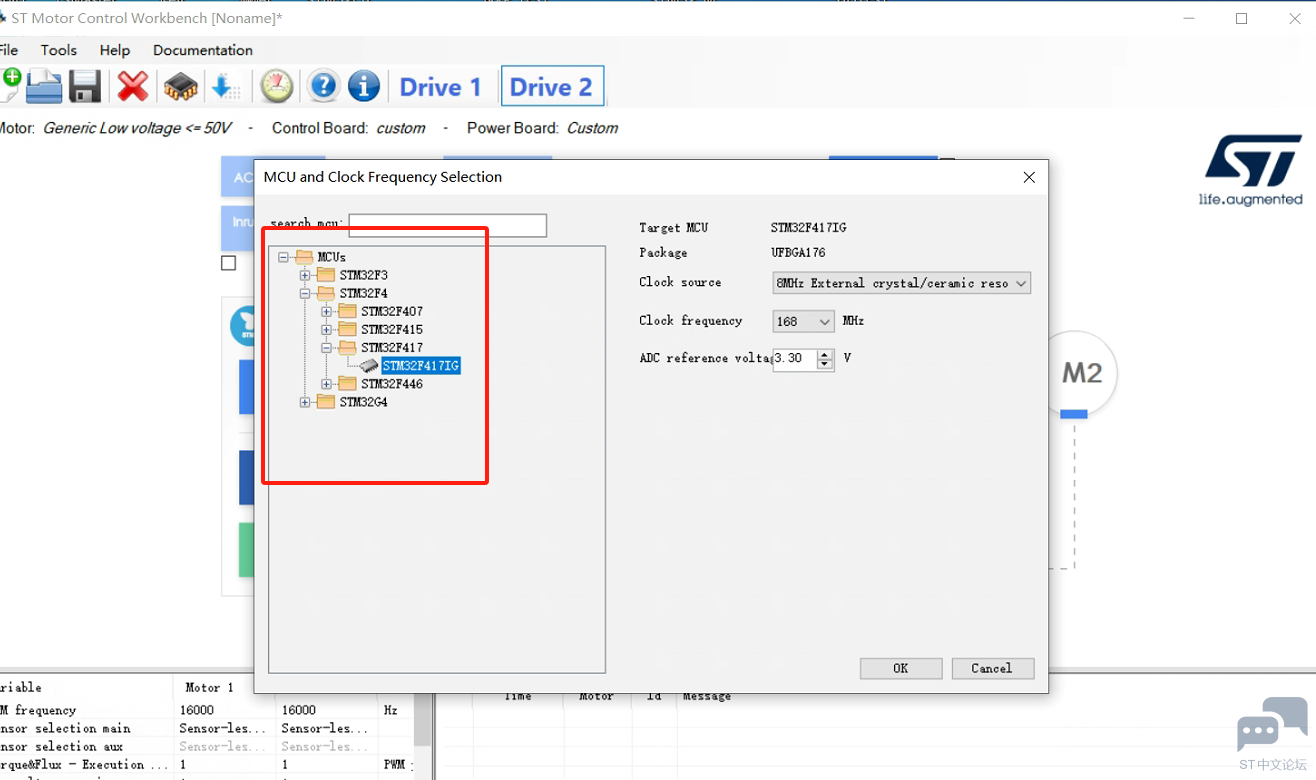Click the 16000 value beside the Hz unit

pos(299,710)
